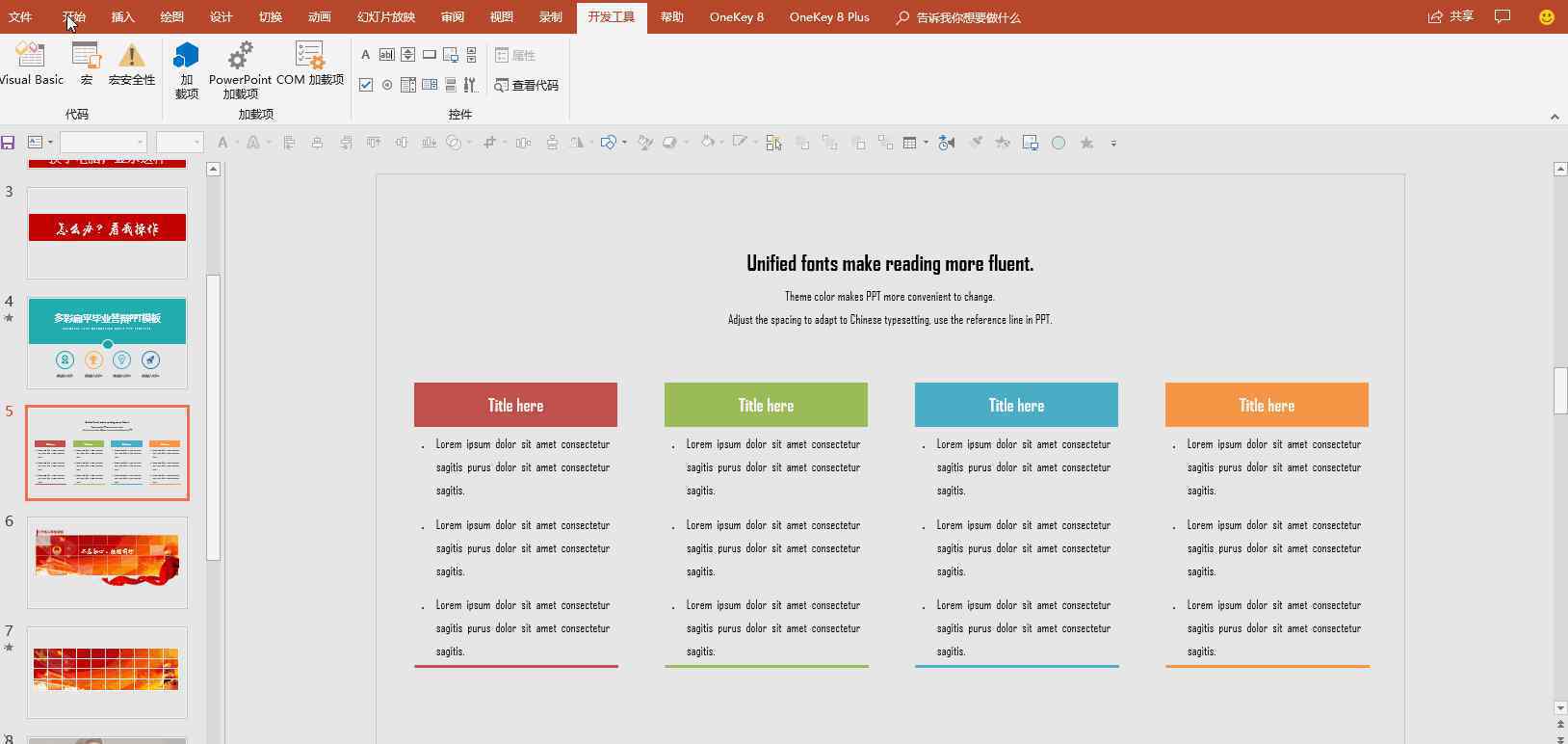Open the font name combo box
Screen dimensions: 1568x744
tap(103, 143)
